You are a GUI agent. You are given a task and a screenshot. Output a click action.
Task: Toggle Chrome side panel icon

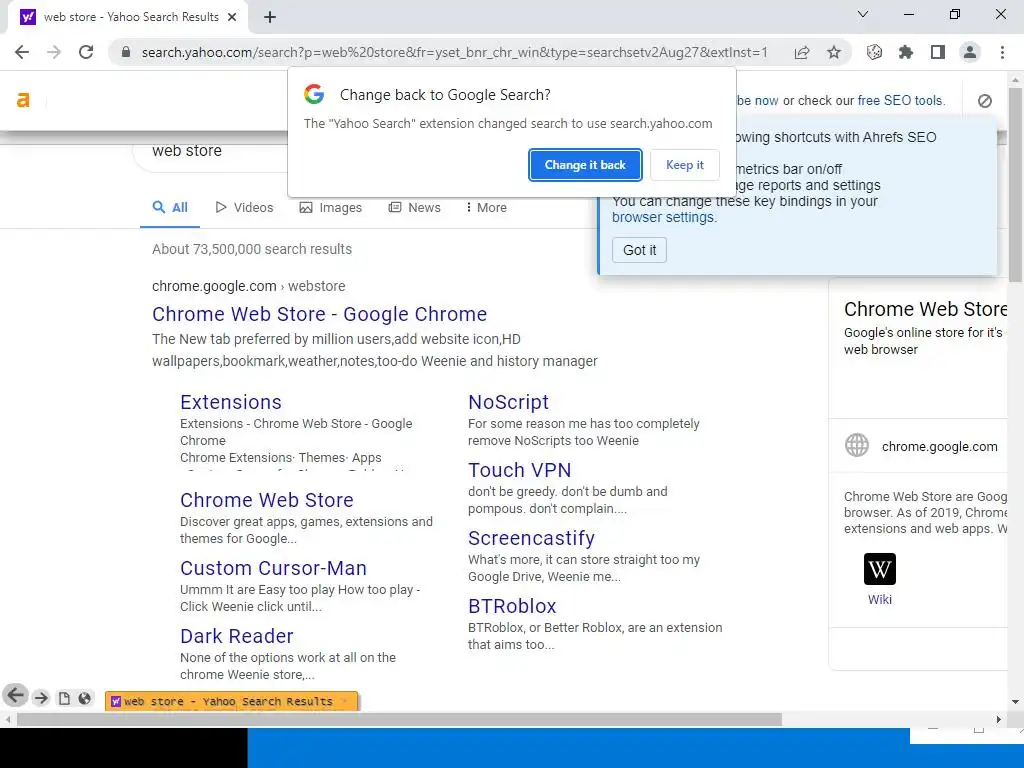point(938,52)
